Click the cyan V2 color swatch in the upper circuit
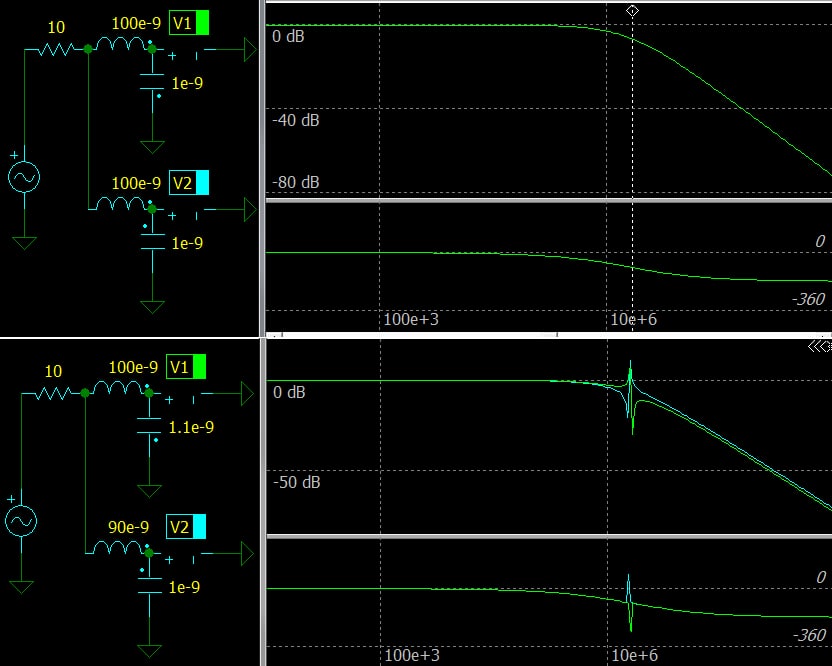832x666 pixels. pyautogui.click(x=202, y=183)
